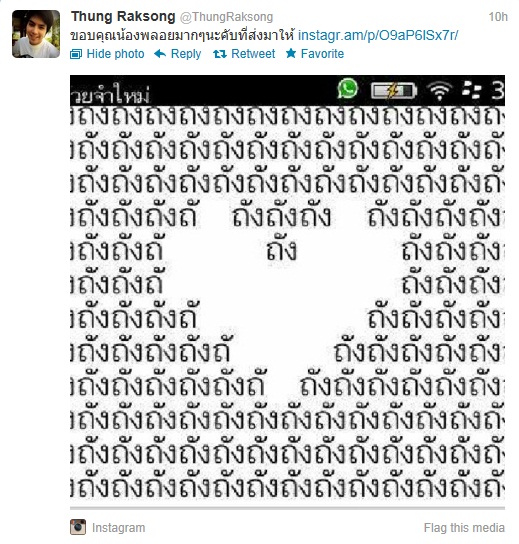
Task: Open the instagr.am photo link
Action: pos(378,35)
